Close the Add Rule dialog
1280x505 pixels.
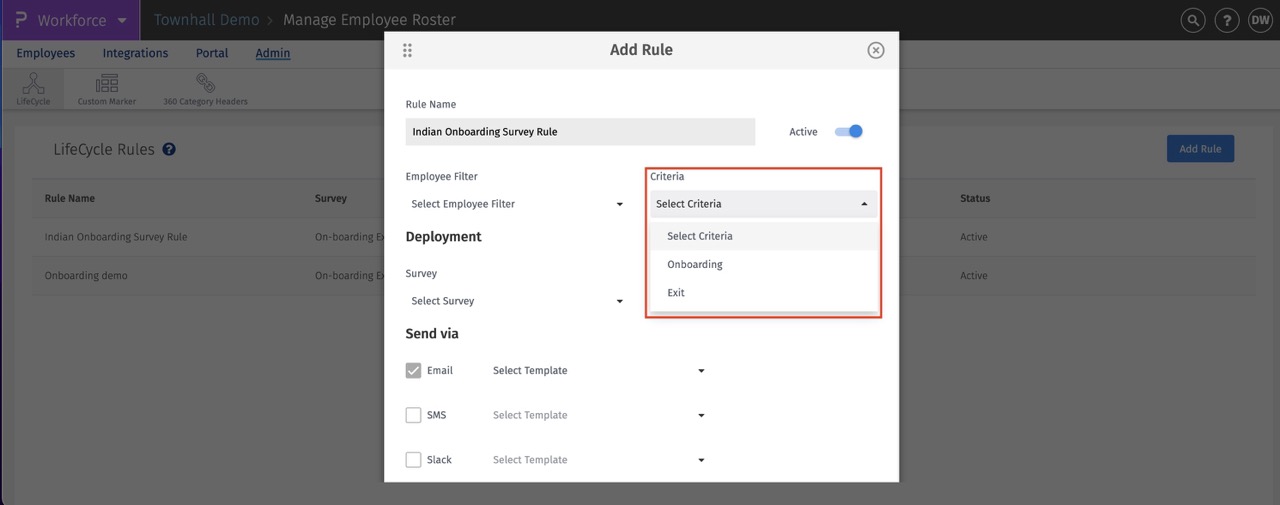pos(875,50)
